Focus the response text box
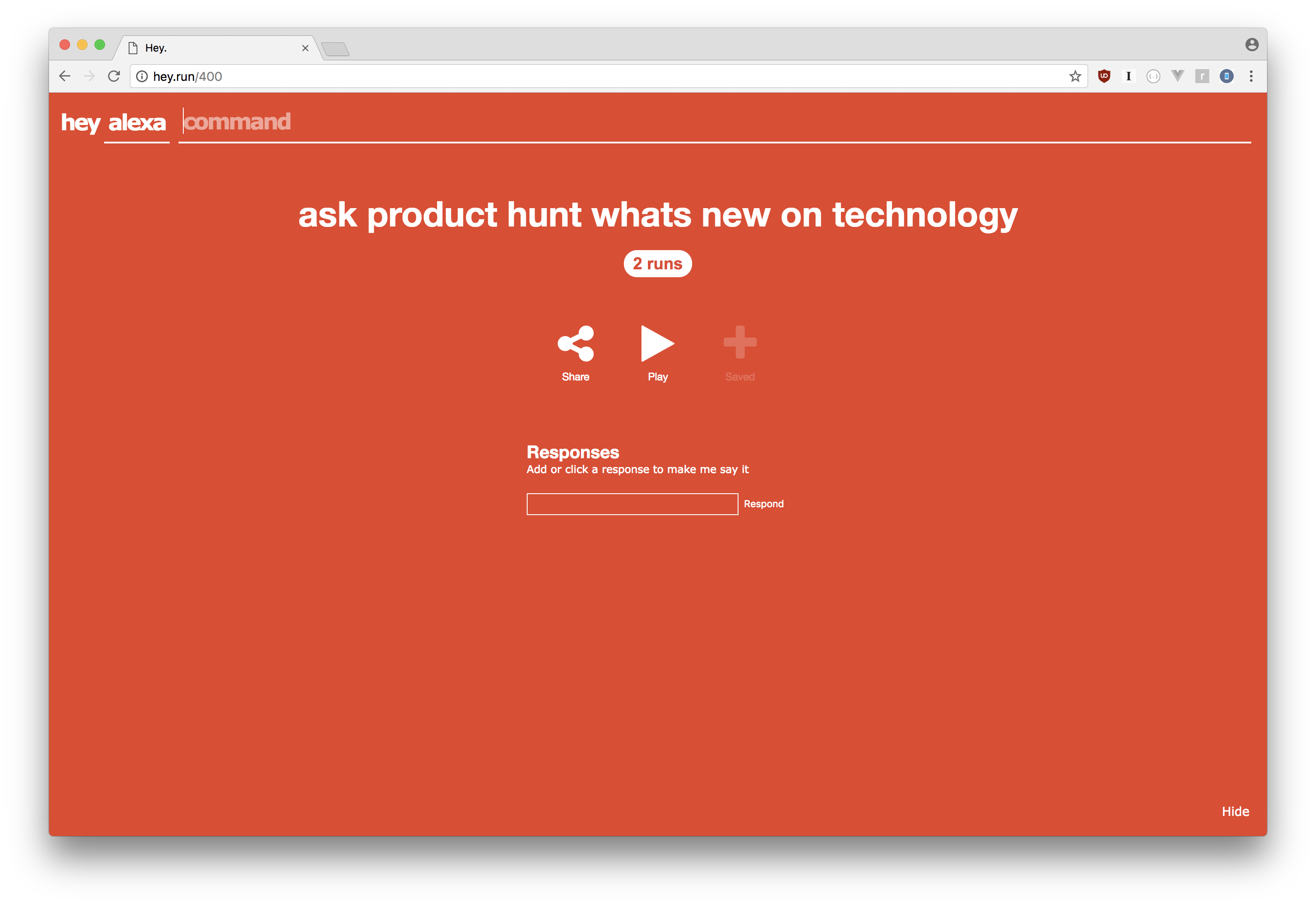The width and height of the screenshot is (1316, 906). coord(632,504)
